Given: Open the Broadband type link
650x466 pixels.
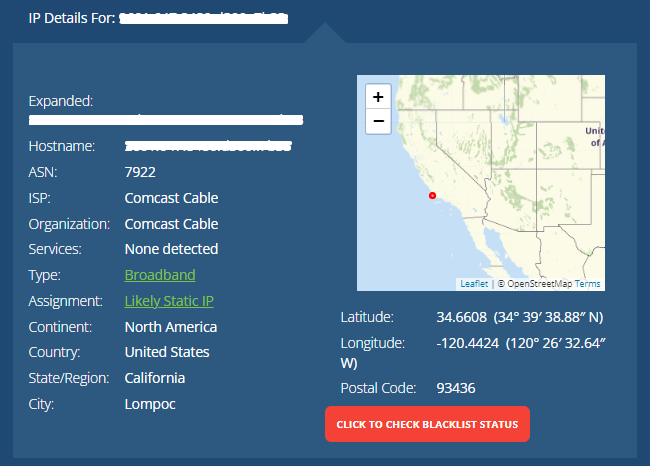Looking at the screenshot, I should (x=160, y=275).
